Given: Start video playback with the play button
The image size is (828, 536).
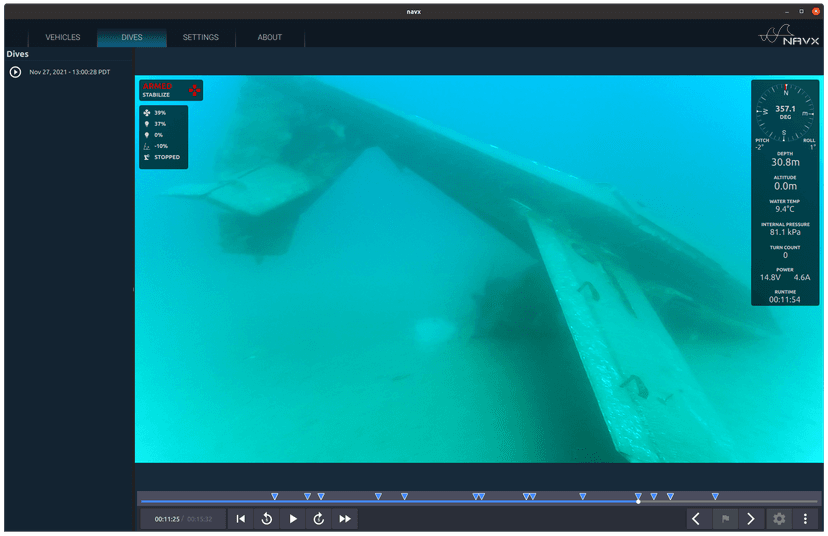Looking at the screenshot, I should point(293,519).
